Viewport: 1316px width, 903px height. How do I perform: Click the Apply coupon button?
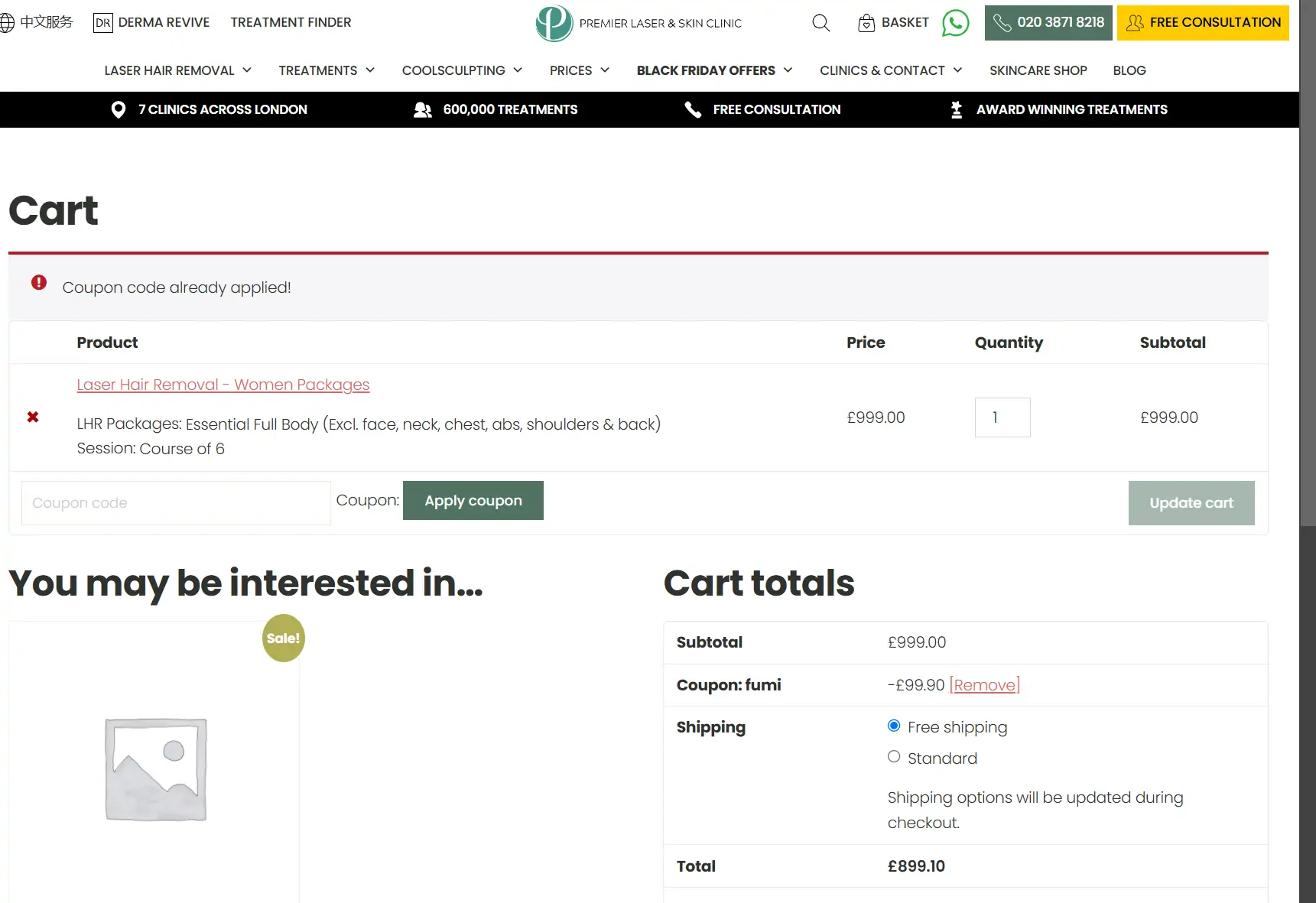click(x=473, y=501)
